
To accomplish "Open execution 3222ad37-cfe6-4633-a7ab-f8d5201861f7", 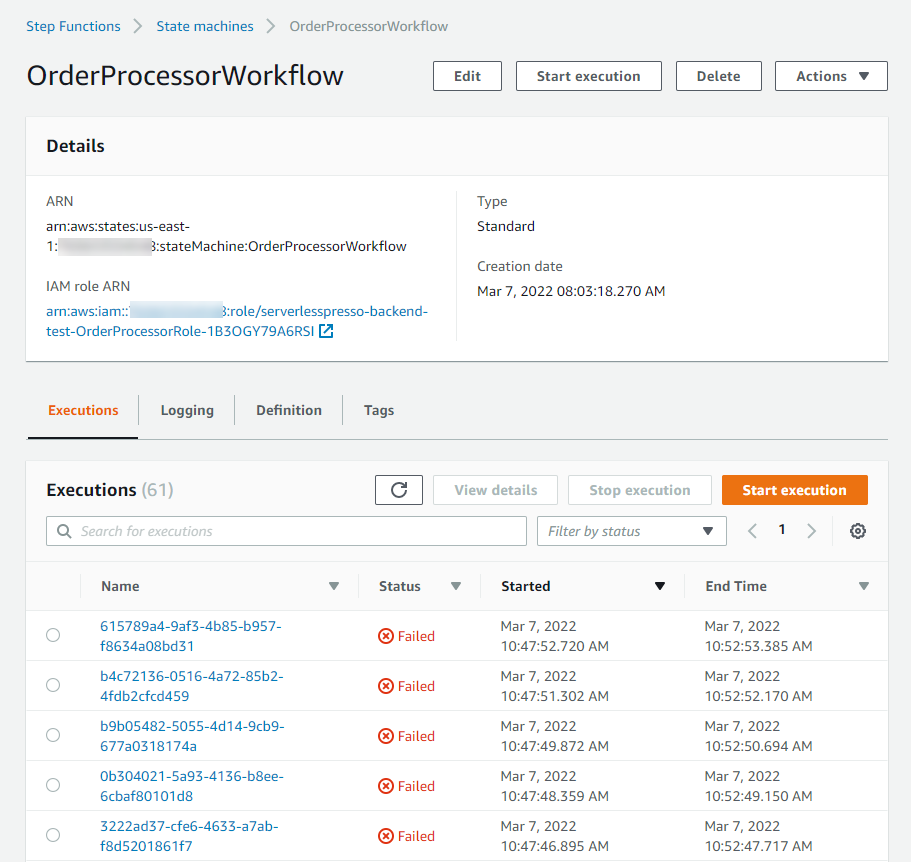I will pos(189,836).
